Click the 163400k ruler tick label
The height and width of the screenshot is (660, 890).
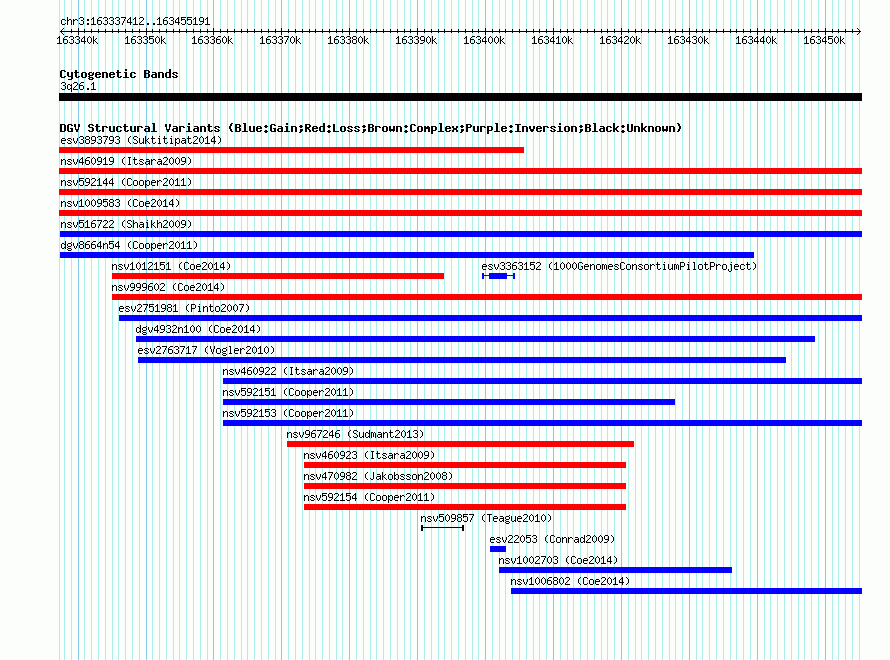[484, 40]
